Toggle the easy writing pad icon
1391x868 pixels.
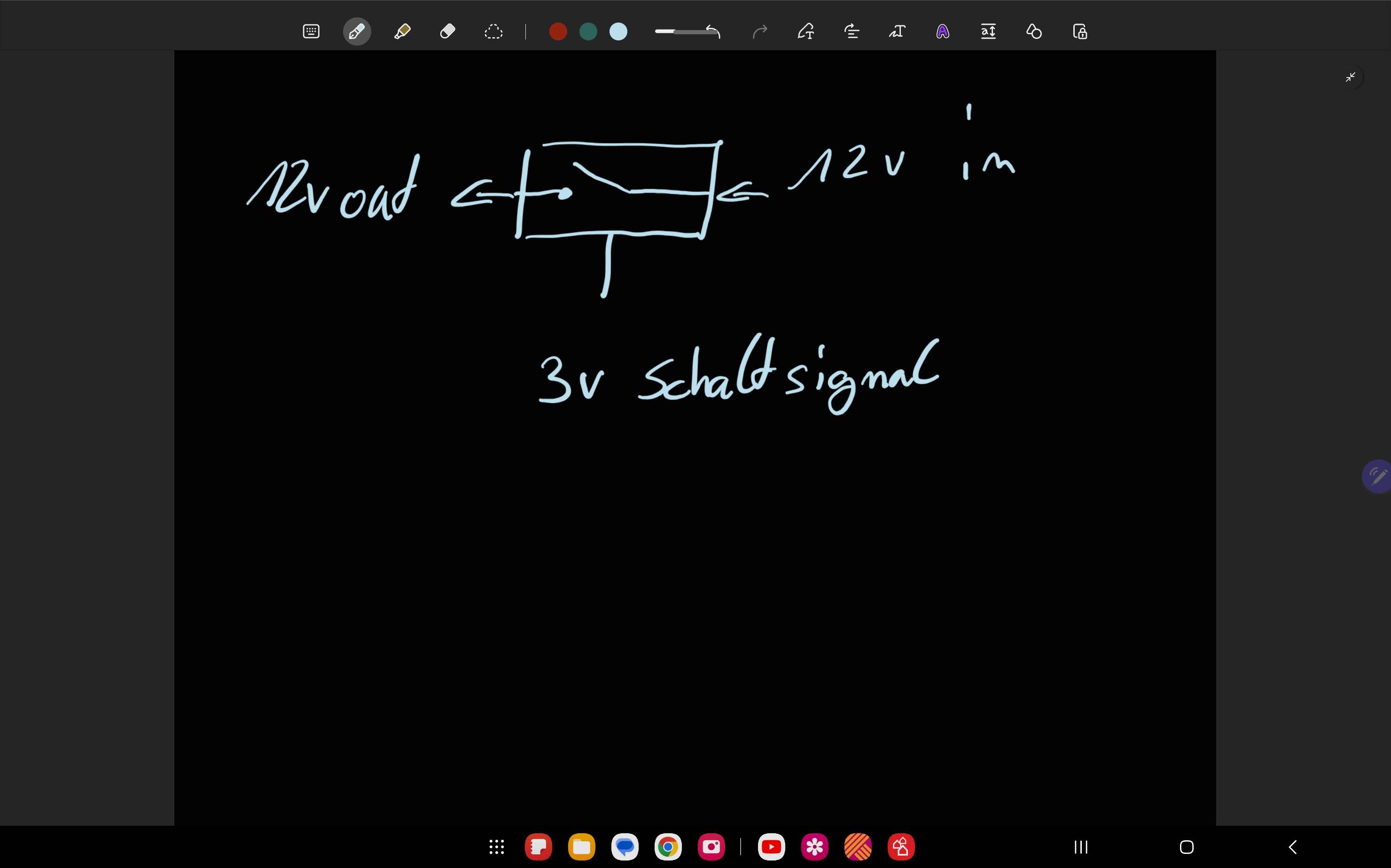click(x=988, y=31)
